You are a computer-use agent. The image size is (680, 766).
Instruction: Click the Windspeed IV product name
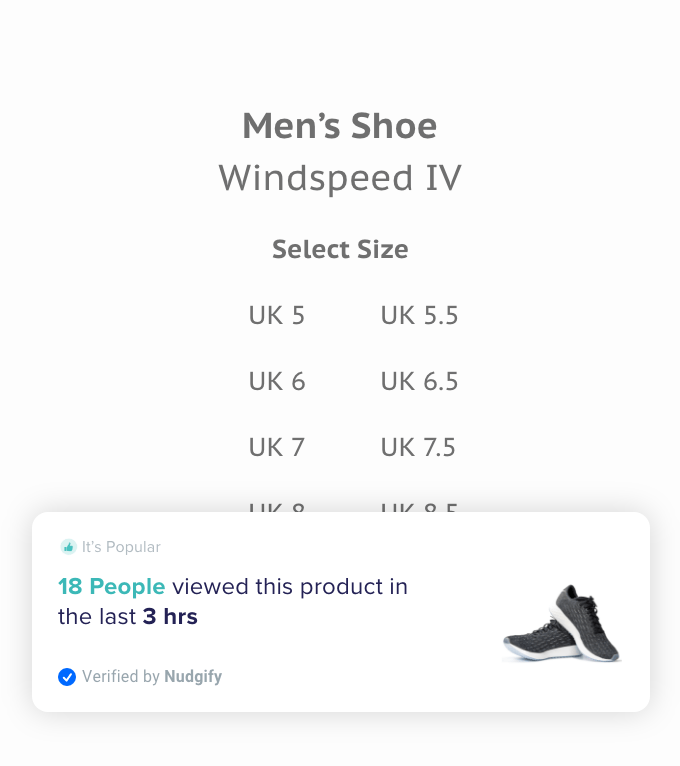340,179
